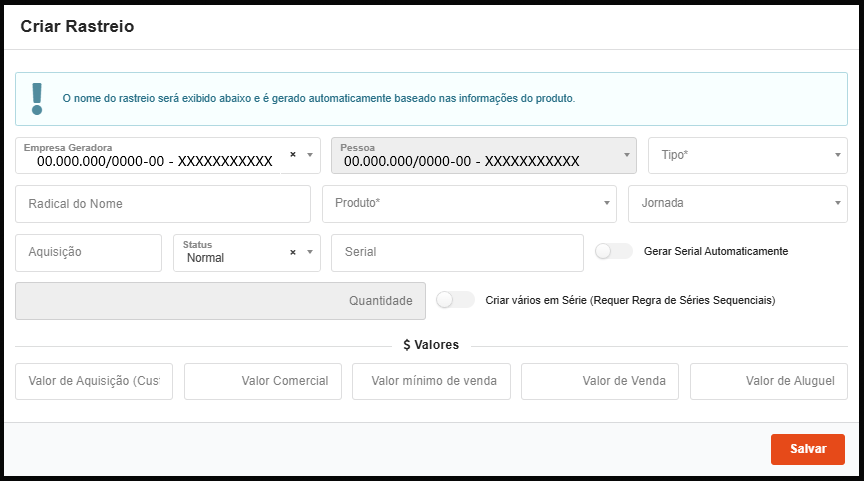
Task: Click the Valor Comercial field
Action: (x=263, y=381)
